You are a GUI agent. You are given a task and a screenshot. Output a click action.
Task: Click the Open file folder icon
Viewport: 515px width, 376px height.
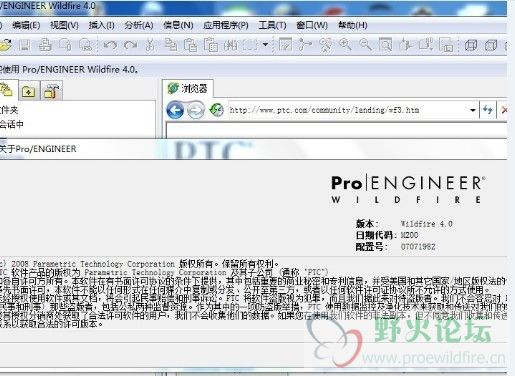pyautogui.click(x=6, y=45)
